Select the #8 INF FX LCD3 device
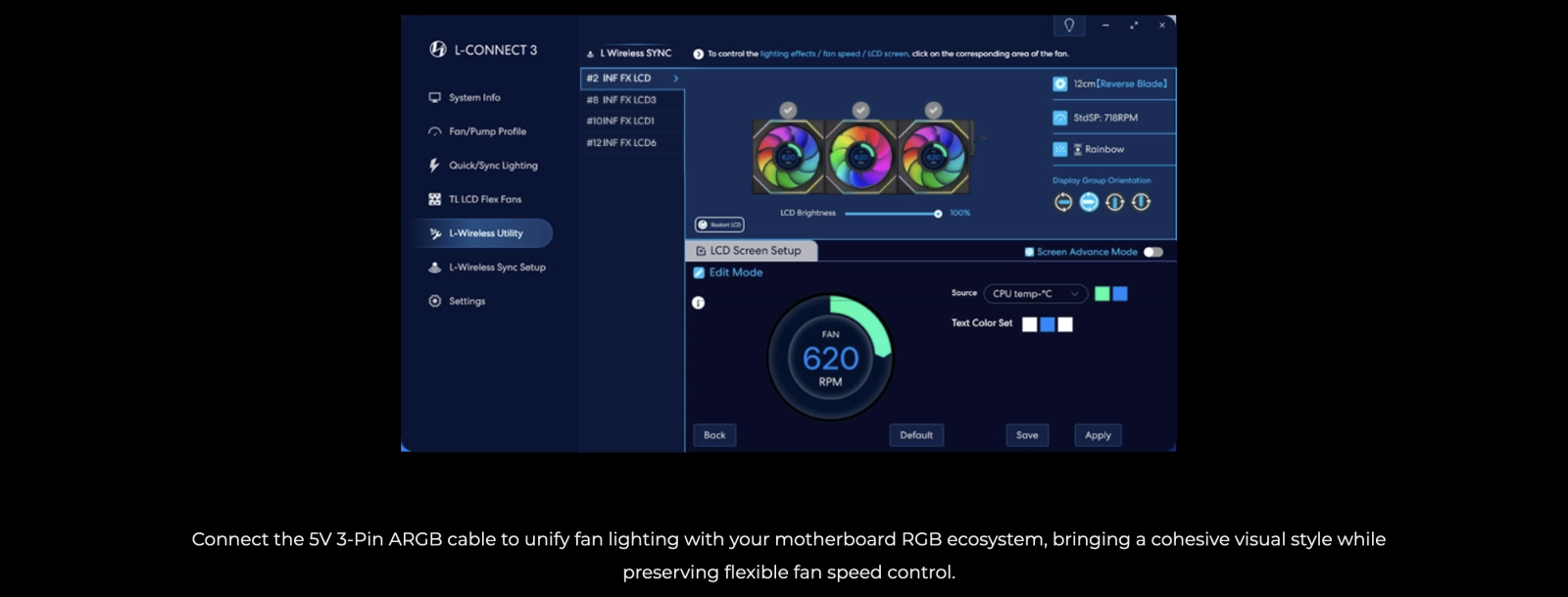Screen dimensions: 1568x597 coord(632,100)
